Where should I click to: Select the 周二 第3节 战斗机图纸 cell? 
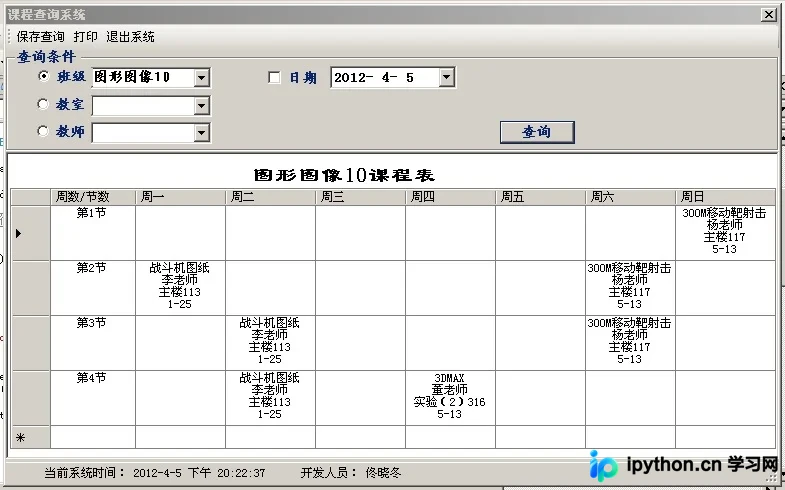click(270, 343)
